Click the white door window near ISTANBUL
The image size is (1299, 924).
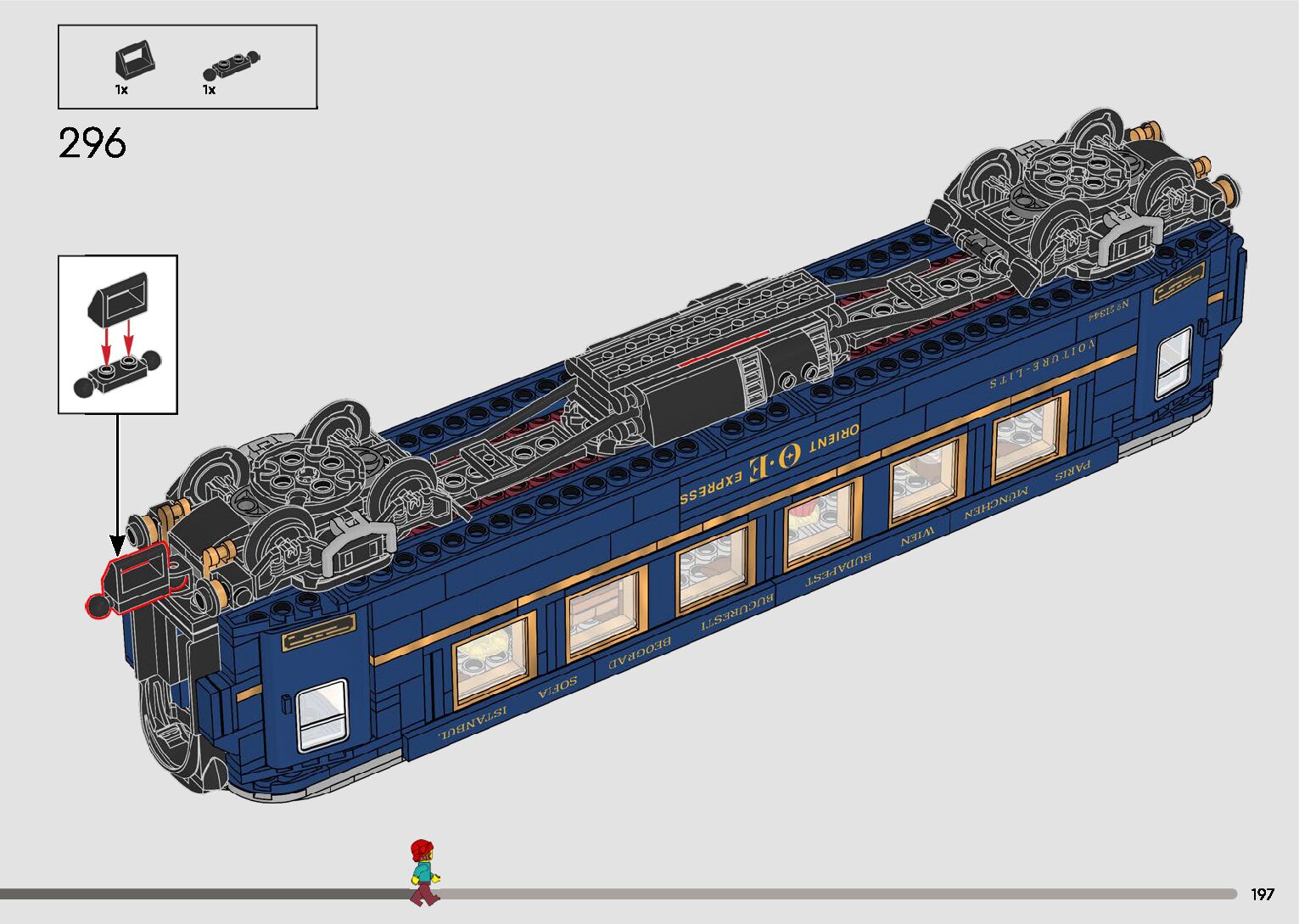[322, 714]
